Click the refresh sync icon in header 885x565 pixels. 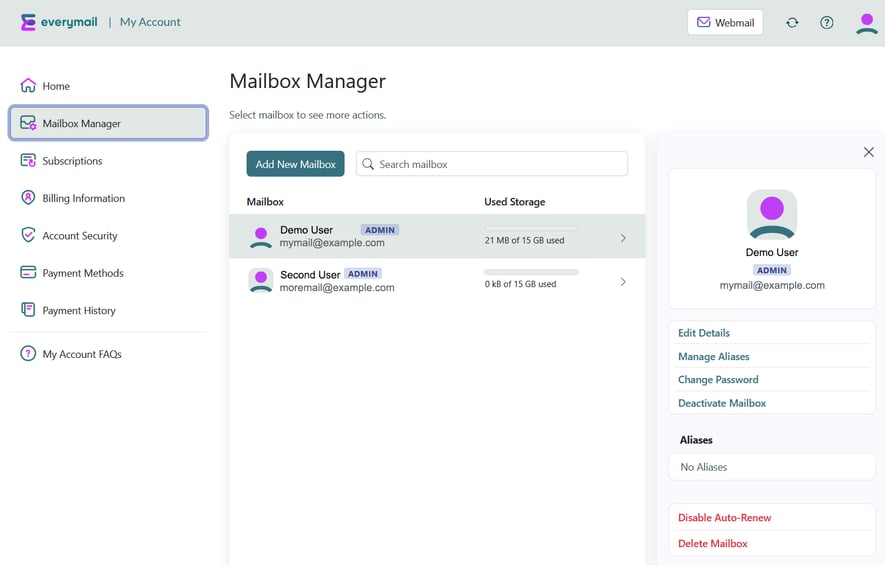(x=792, y=23)
